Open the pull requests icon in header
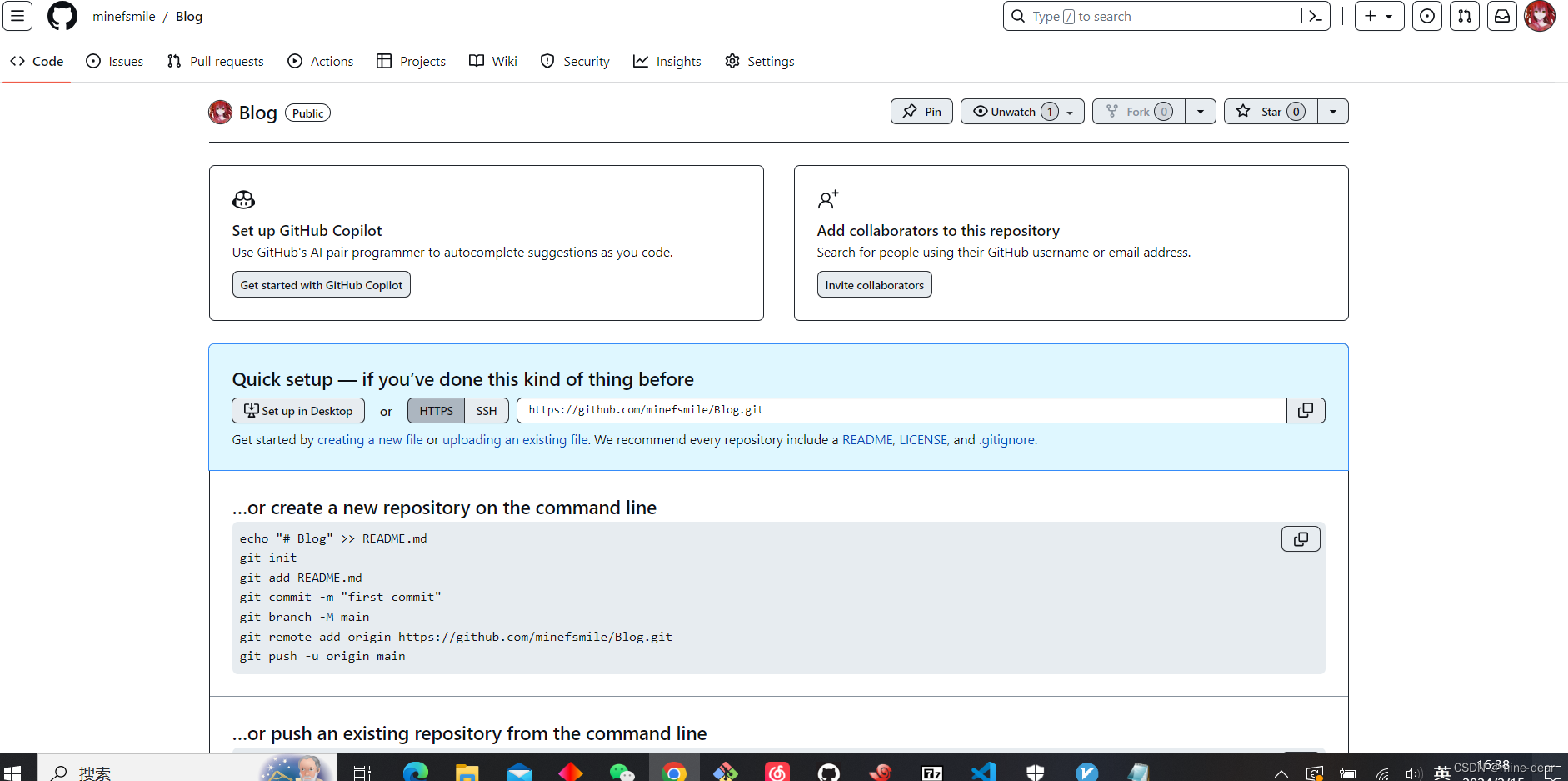Viewport: 1568px width, 781px height. (x=1465, y=16)
